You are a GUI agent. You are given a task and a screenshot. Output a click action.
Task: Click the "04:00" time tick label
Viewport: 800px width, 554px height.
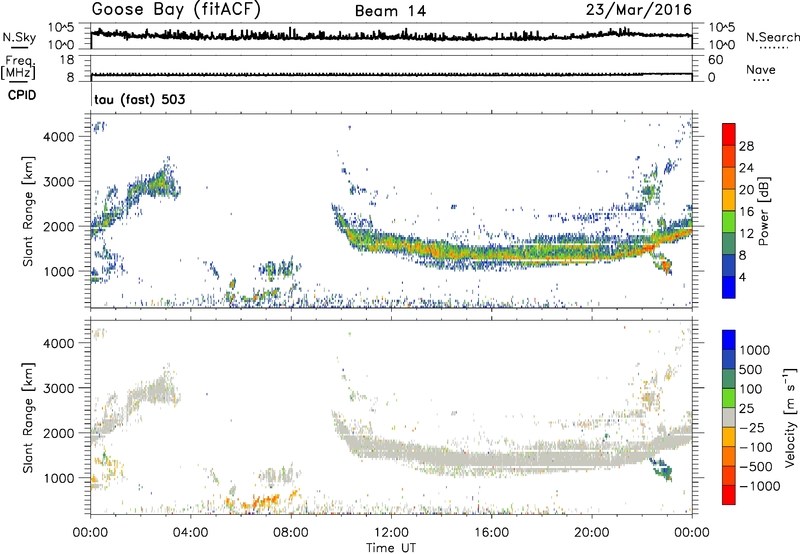[x=190, y=533]
